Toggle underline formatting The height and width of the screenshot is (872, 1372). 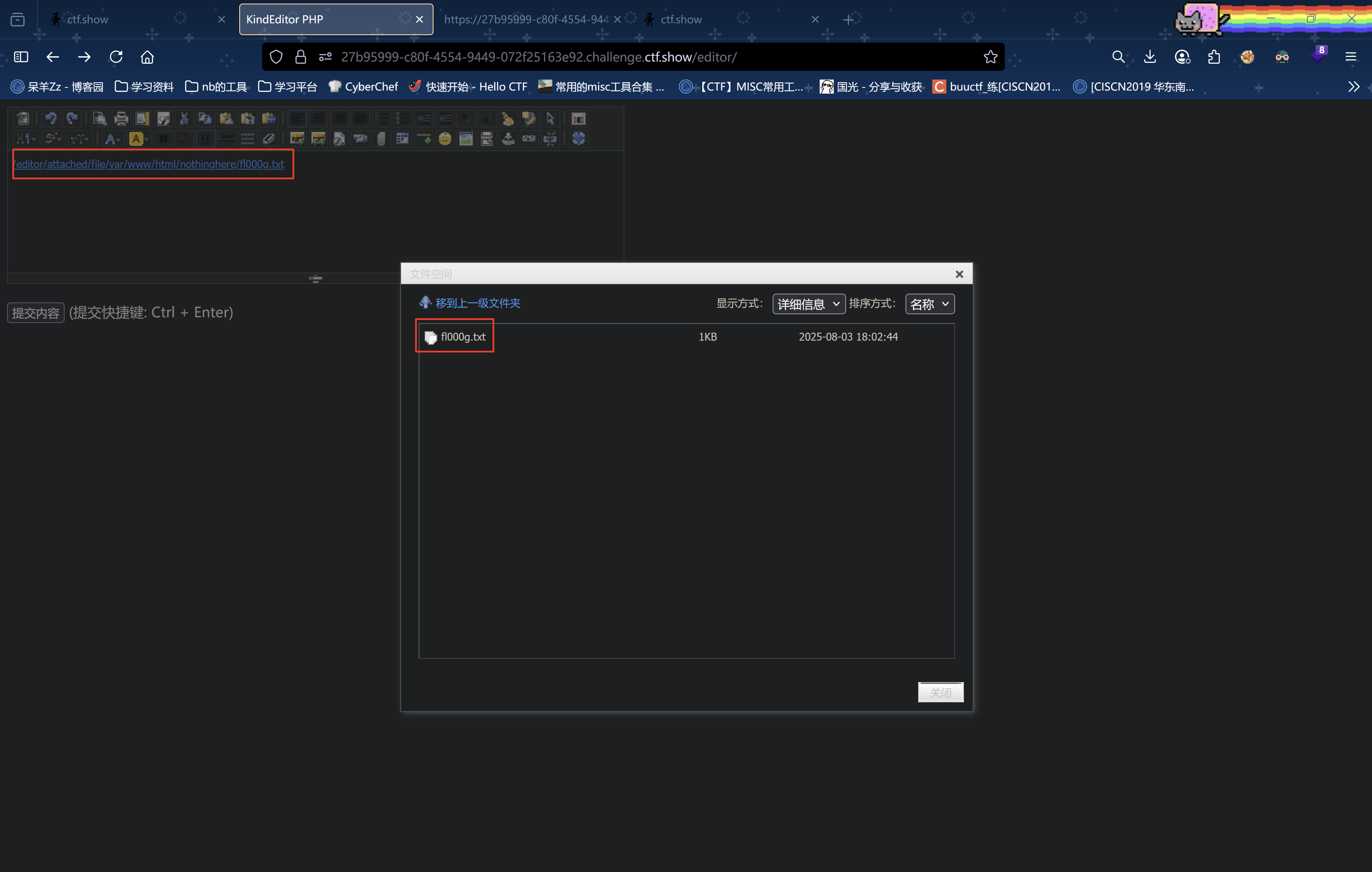tap(205, 138)
